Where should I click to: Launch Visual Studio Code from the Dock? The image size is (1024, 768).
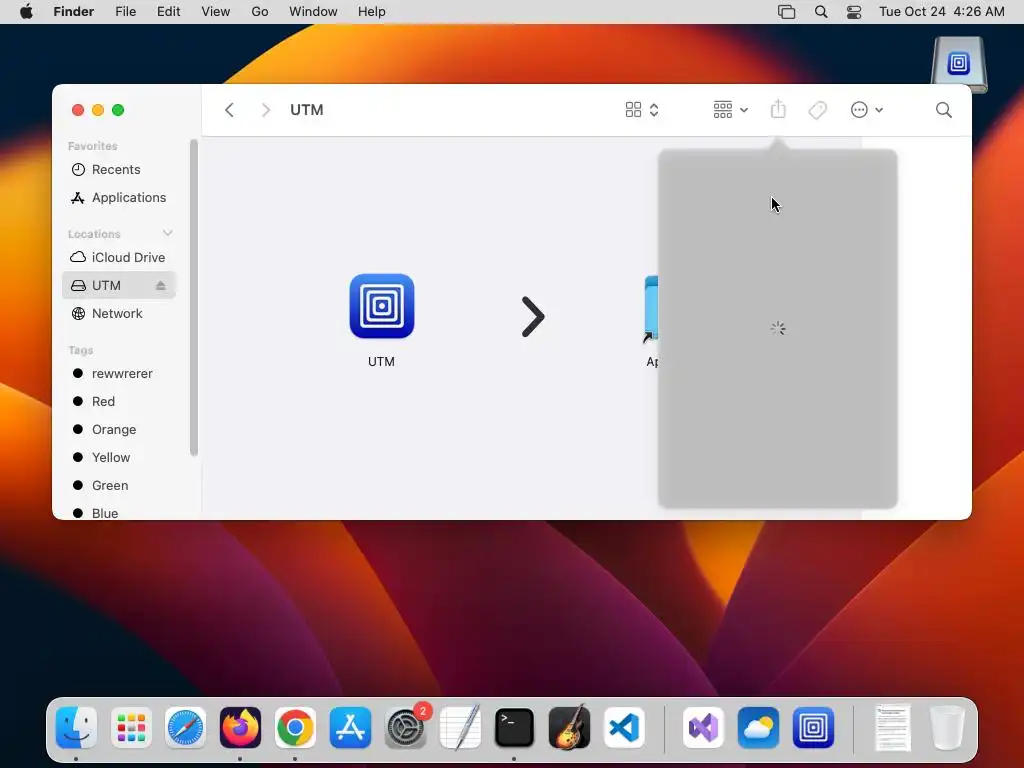tap(624, 728)
